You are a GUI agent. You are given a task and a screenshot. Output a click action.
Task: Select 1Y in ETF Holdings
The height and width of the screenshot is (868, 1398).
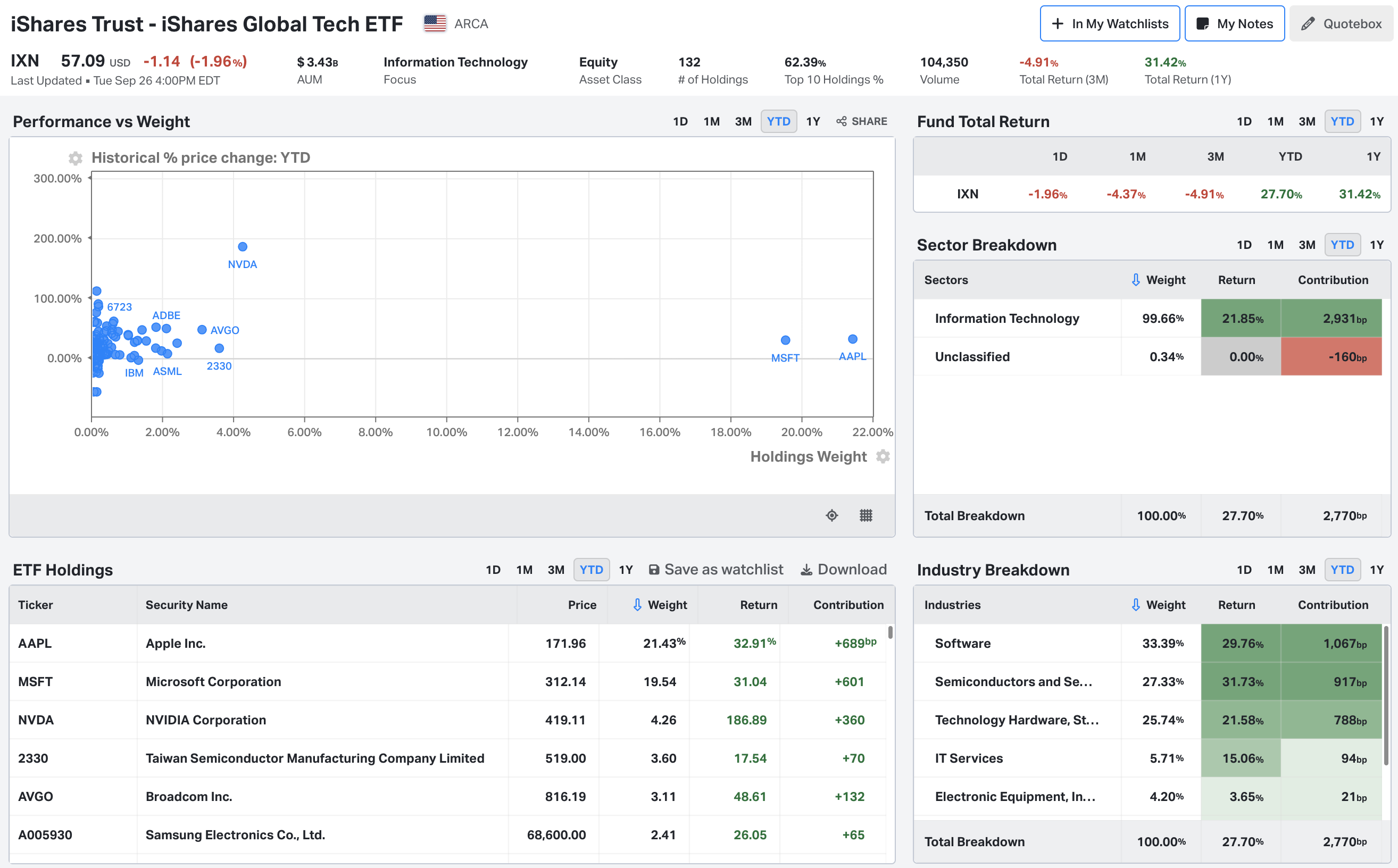tap(626, 570)
